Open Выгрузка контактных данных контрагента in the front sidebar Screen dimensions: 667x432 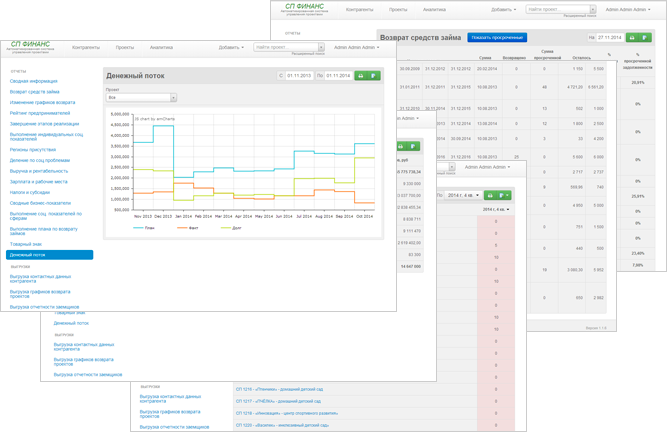coord(40,279)
